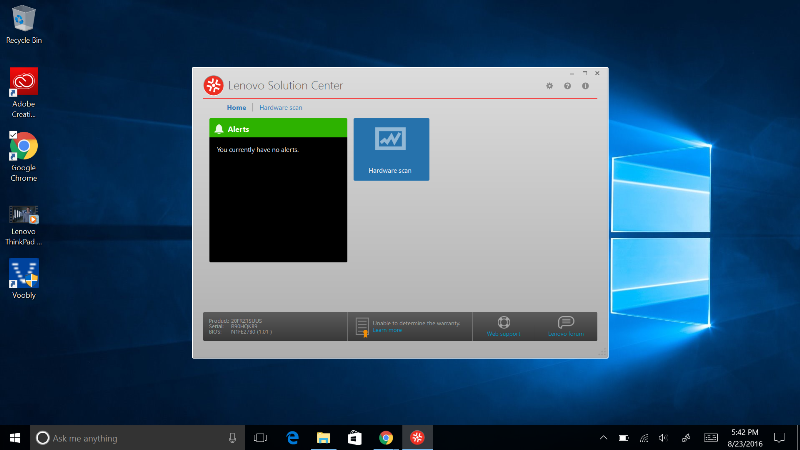
Task: Click the BIOS version line
Action: point(240,332)
